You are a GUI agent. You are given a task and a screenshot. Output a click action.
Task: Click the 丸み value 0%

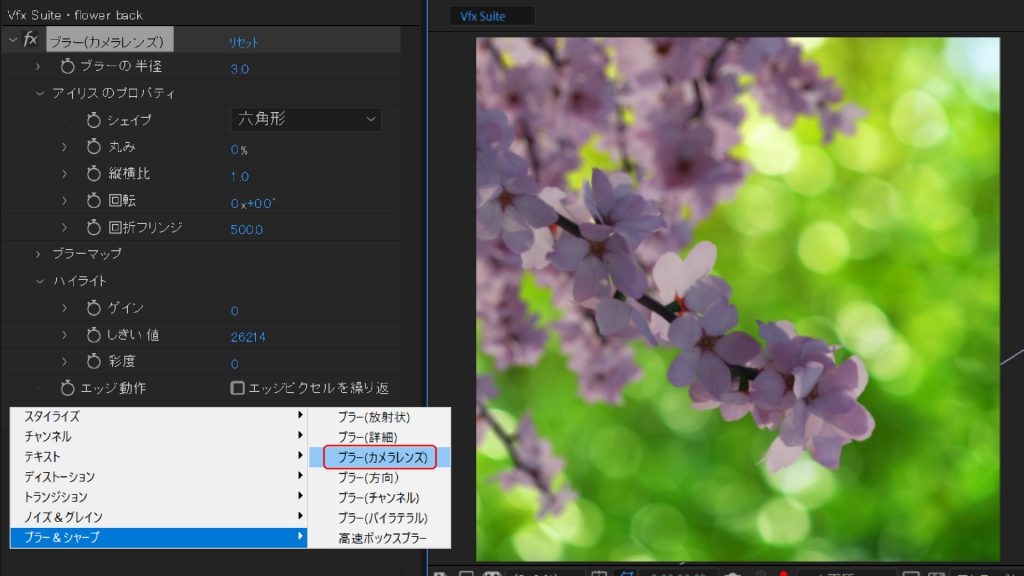pos(239,150)
